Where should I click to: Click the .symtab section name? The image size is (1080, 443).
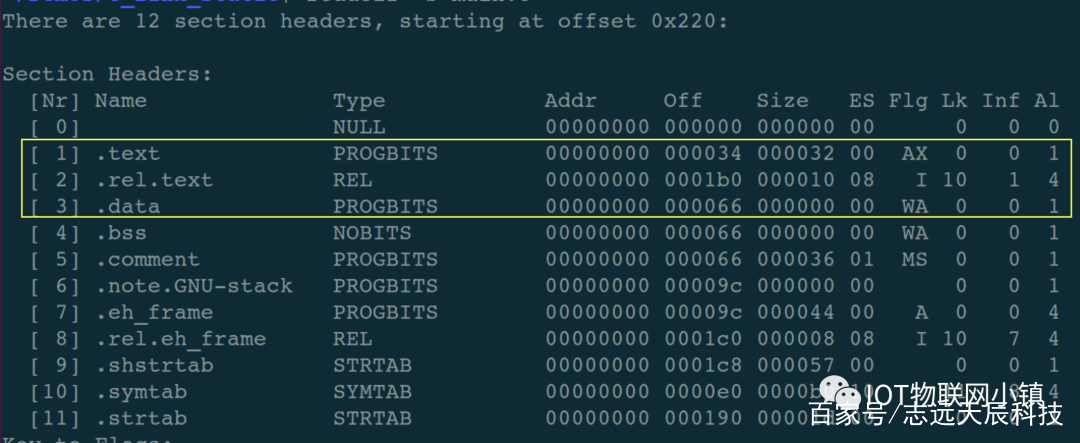pyautogui.click(x=141, y=392)
